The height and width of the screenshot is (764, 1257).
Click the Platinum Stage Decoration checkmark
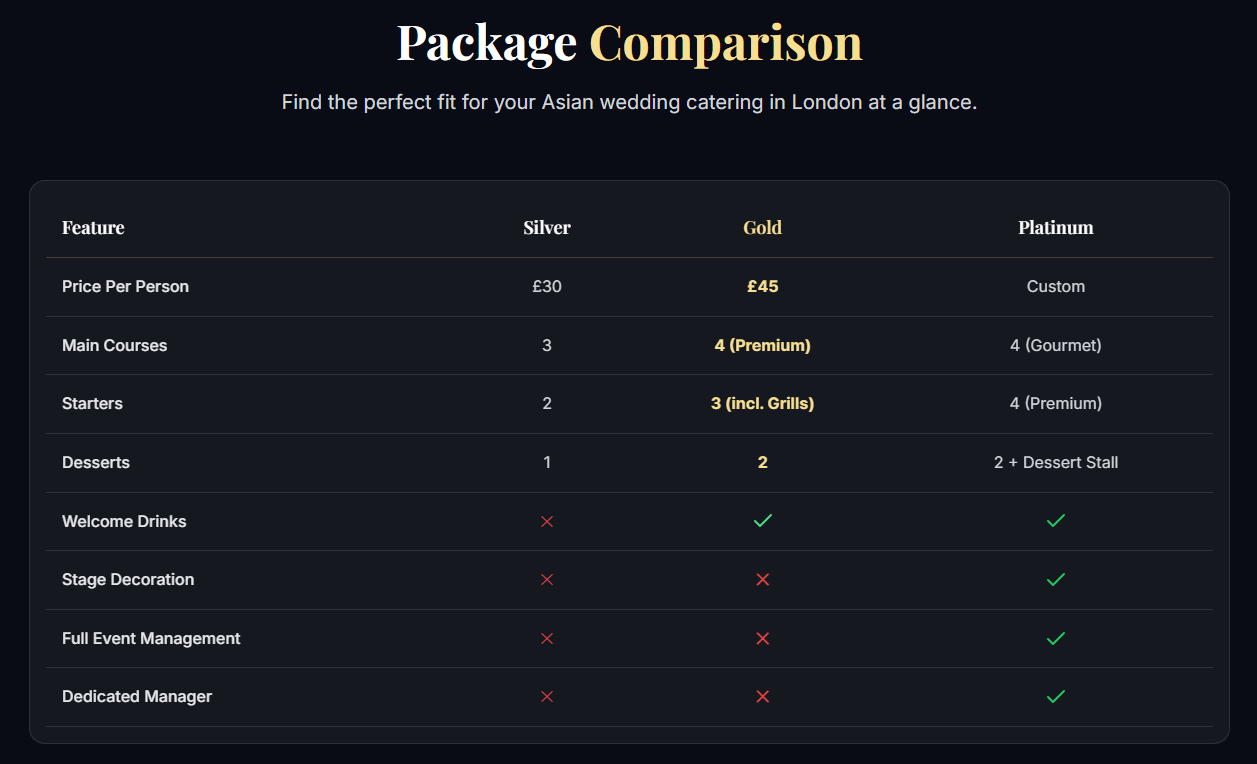pos(1055,580)
